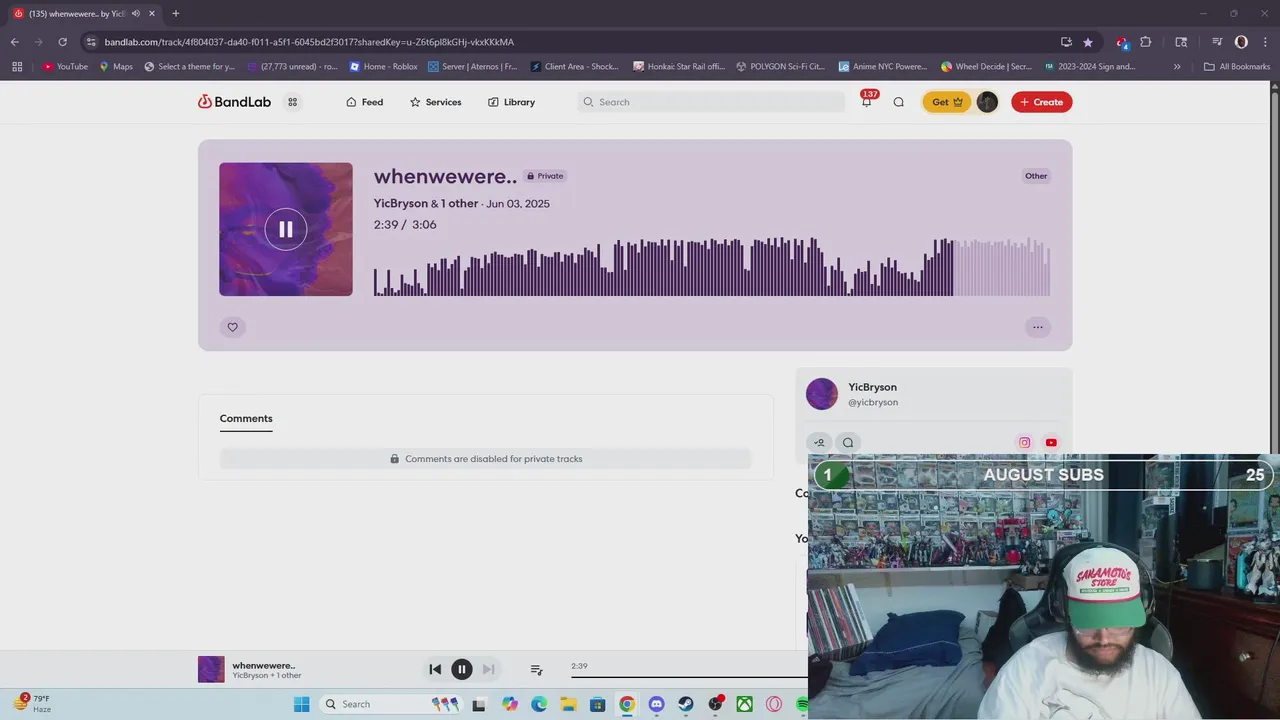The height and width of the screenshot is (720, 1280).
Task: Open the play queue icon
Action: point(536,669)
